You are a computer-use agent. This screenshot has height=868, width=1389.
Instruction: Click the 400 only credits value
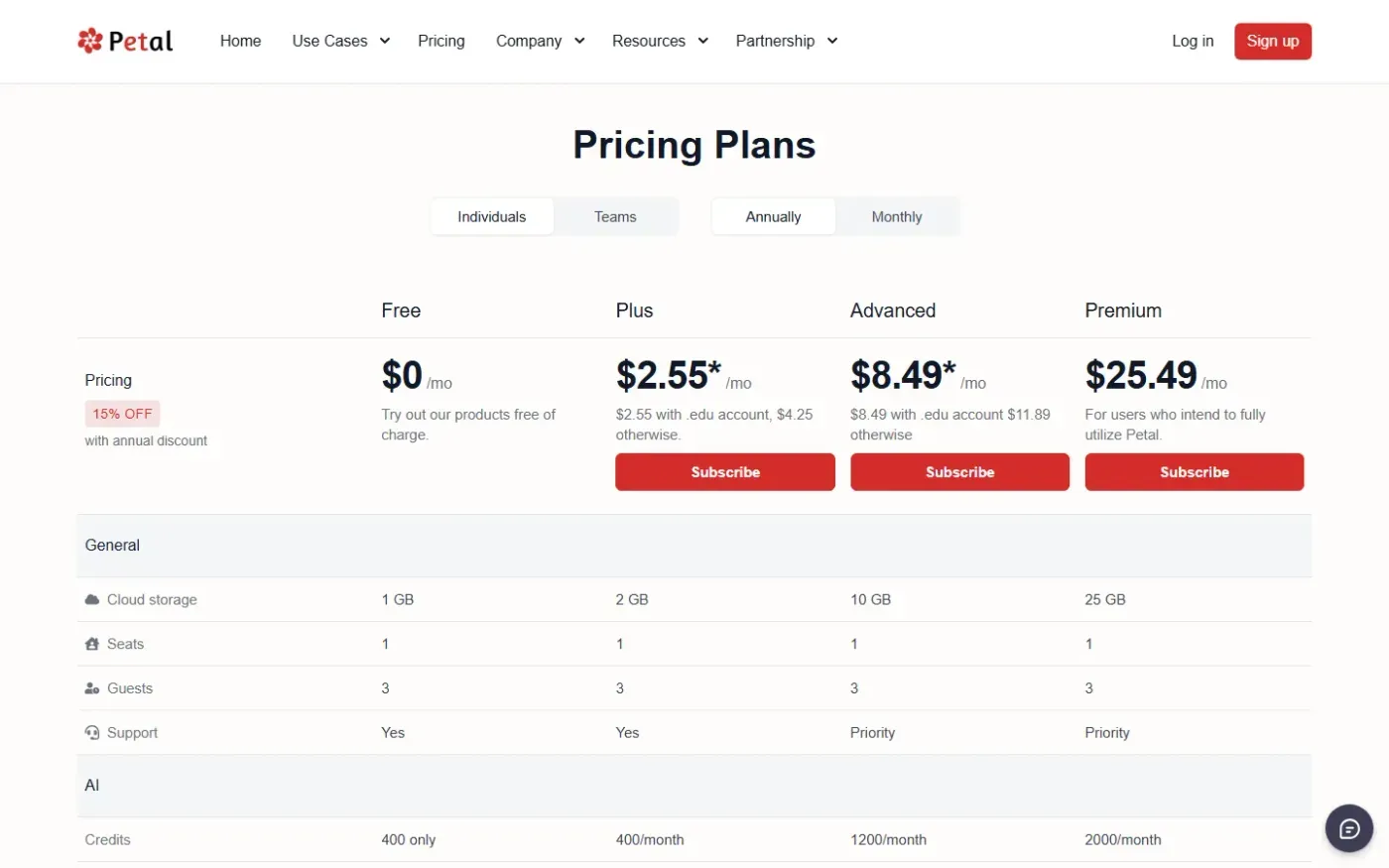409,839
